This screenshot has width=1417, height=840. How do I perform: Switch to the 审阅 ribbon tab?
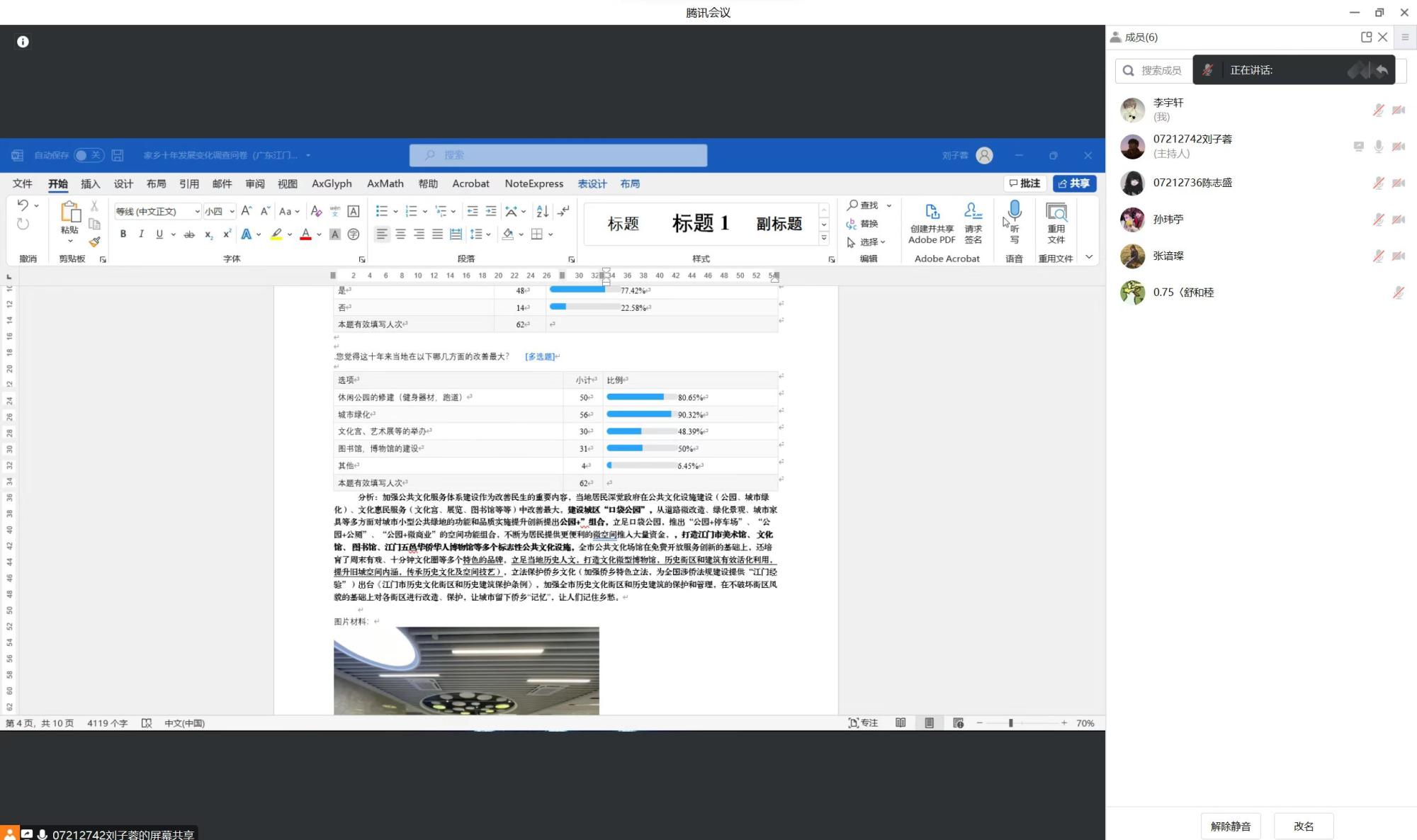pos(254,183)
